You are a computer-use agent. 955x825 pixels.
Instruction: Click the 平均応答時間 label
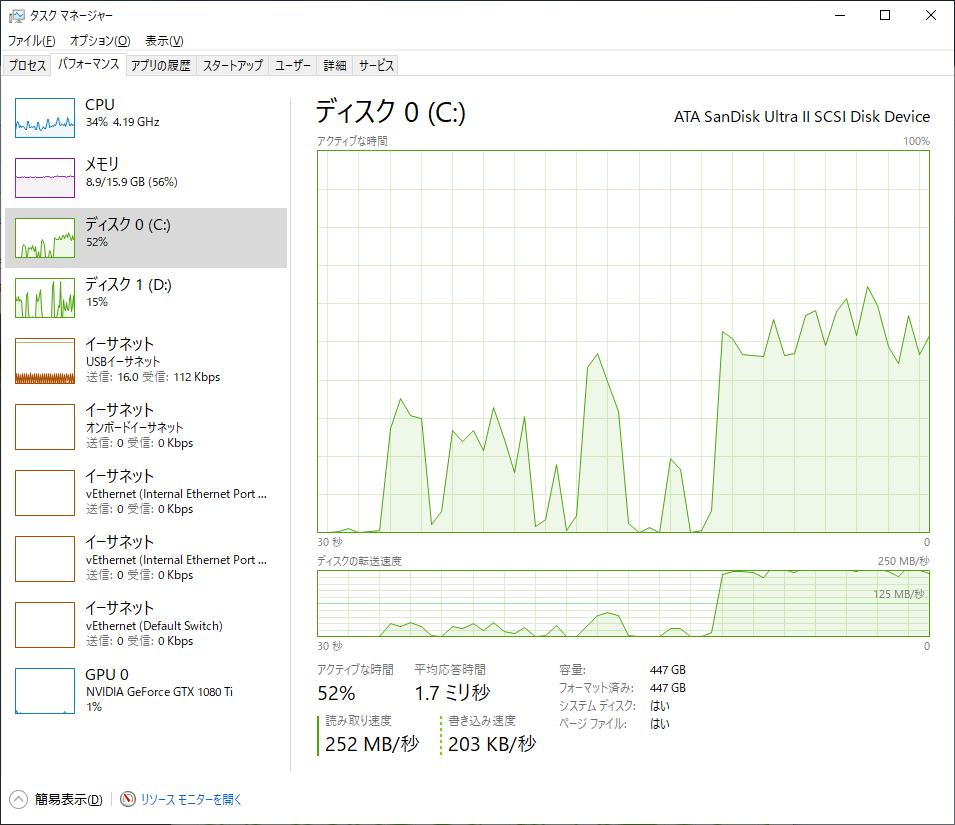point(450,670)
